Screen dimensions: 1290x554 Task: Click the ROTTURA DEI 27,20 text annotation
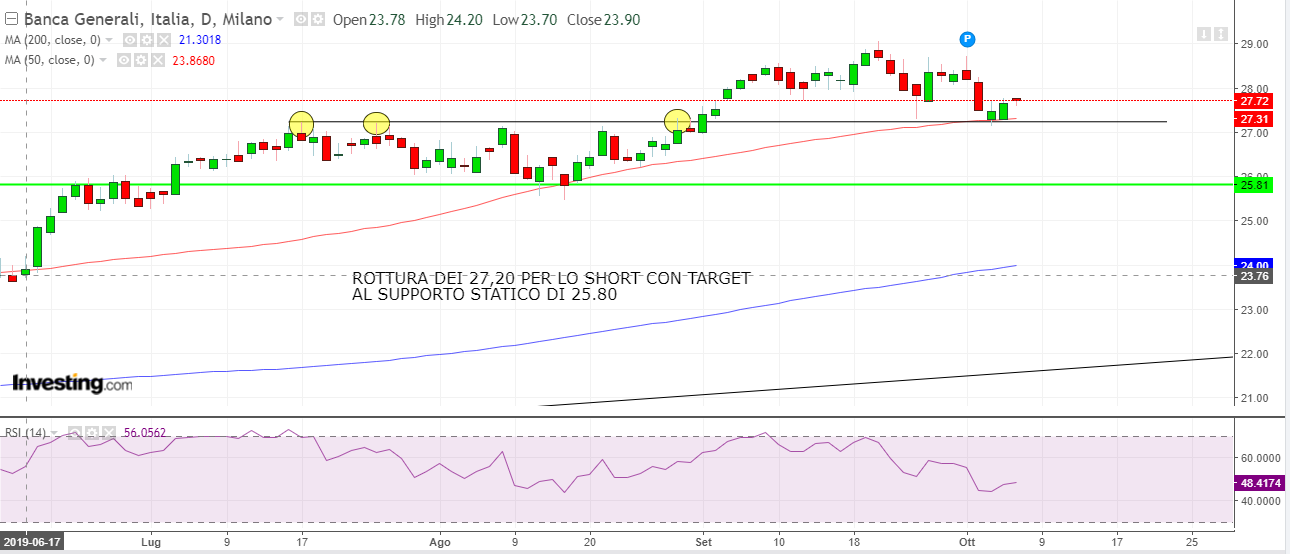[551, 286]
